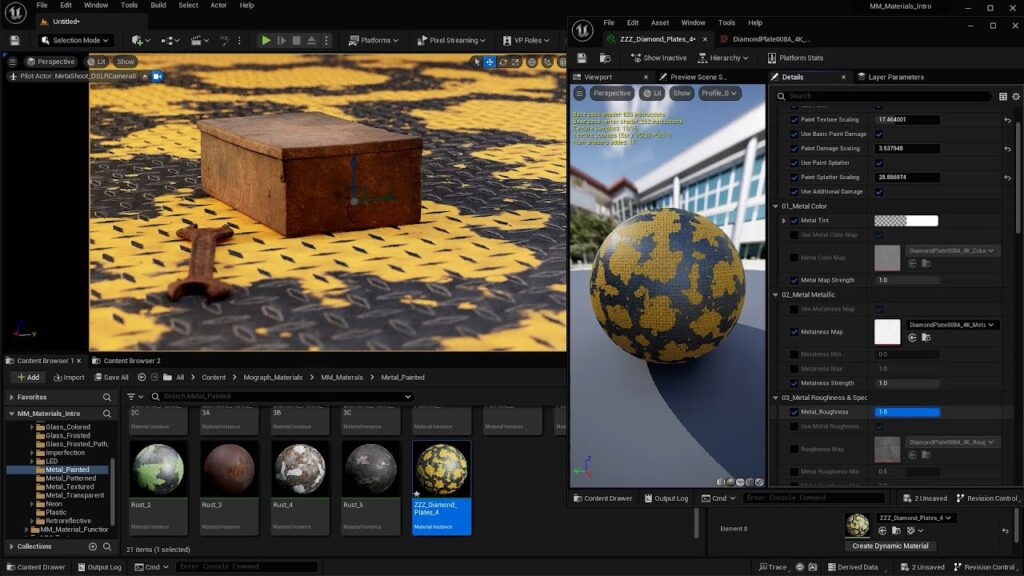Click the Import button in Content Browser
The height and width of the screenshot is (576, 1024).
coord(68,377)
